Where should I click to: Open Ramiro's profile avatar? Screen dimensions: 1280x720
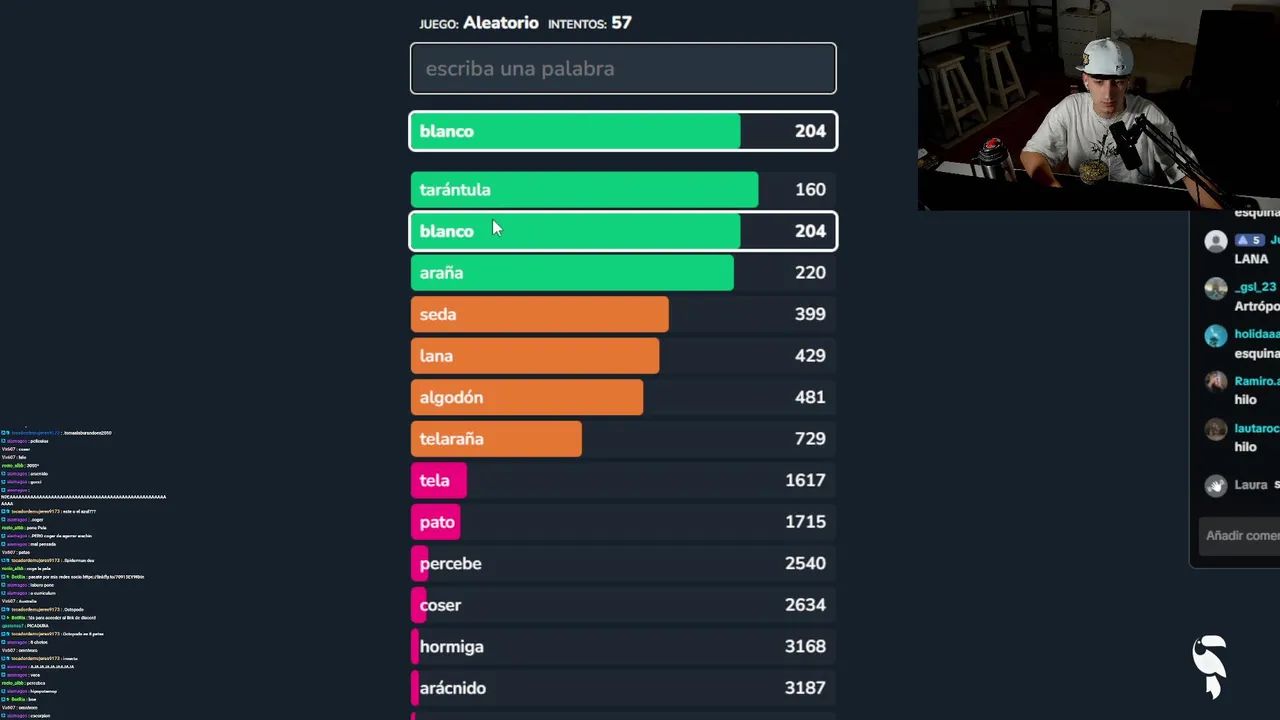pyautogui.click(x=1216, y=382)
